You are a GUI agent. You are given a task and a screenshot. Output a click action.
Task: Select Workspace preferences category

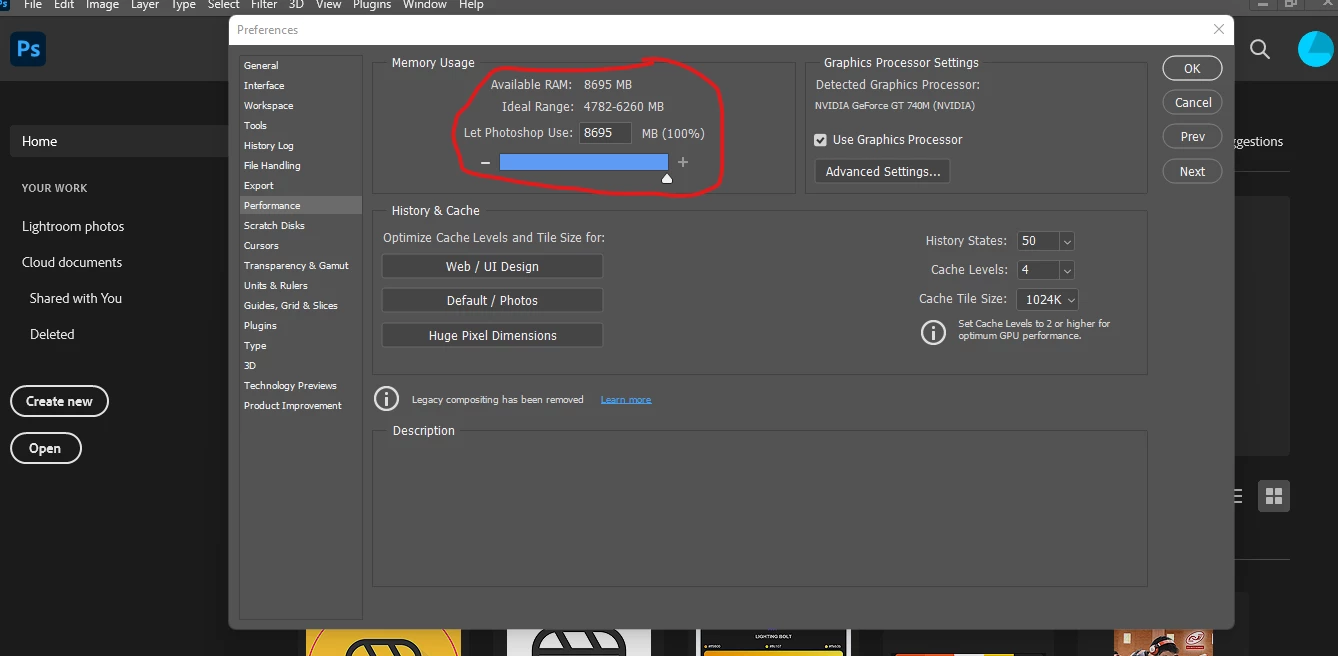(x=301, y=105)
